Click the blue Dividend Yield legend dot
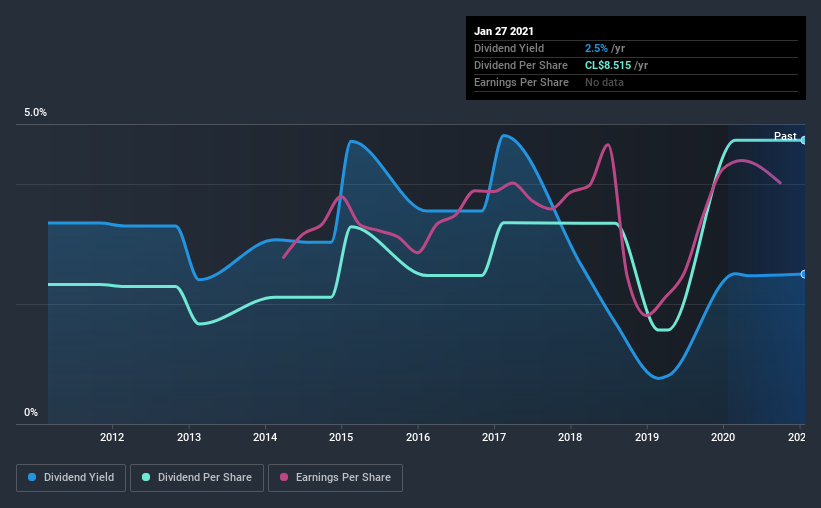821x508 pixels. [x=32, y=477]
